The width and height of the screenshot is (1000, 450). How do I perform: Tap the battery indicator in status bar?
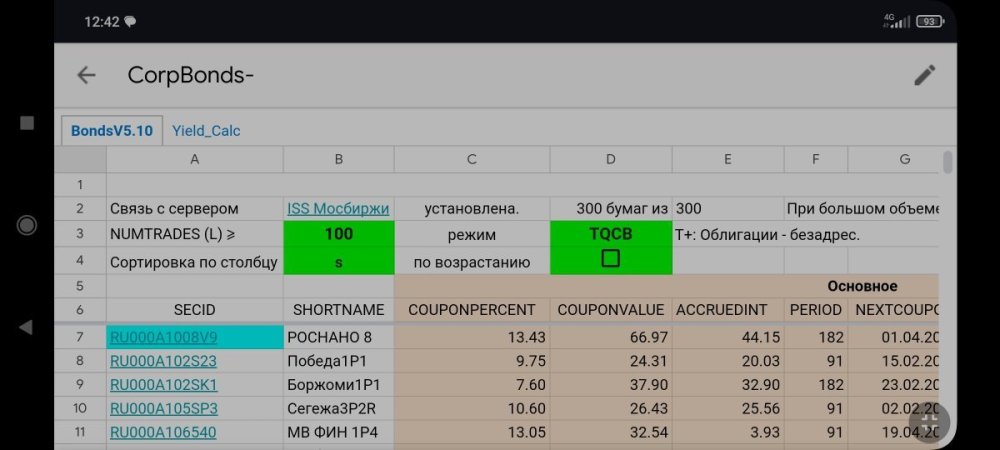point(930,22)
